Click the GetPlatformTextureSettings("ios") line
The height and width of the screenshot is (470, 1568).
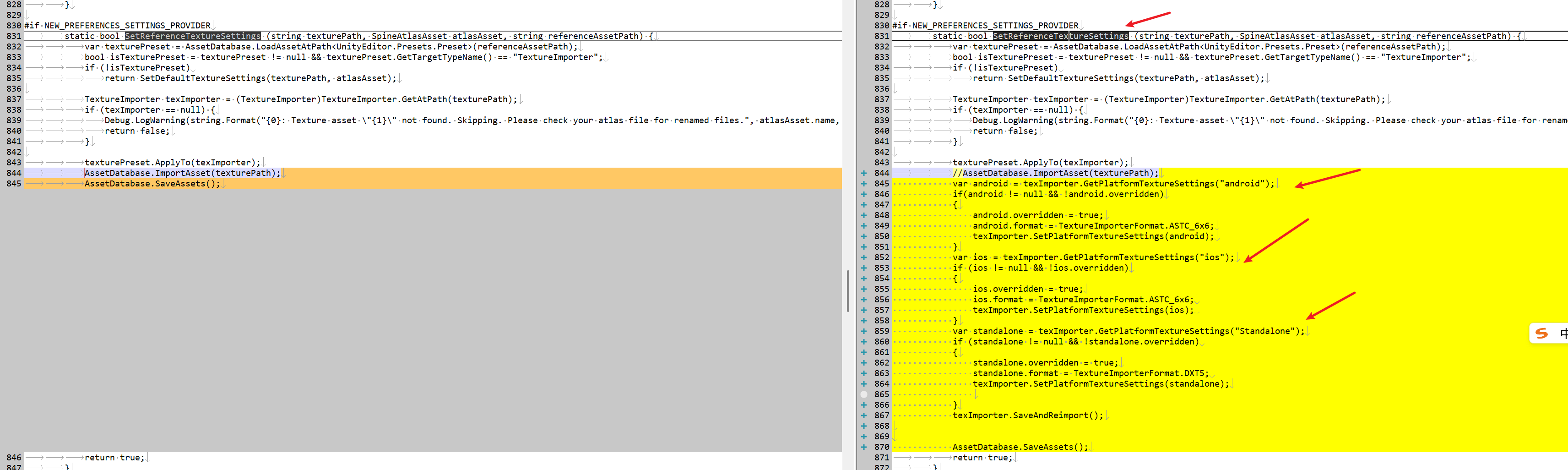coord(1093,257)
